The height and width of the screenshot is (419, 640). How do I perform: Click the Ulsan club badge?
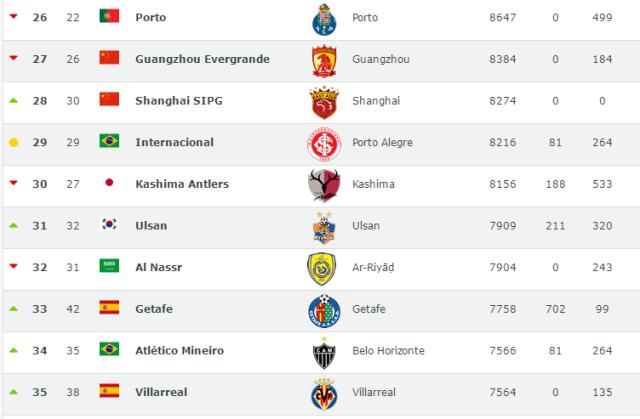324,228
